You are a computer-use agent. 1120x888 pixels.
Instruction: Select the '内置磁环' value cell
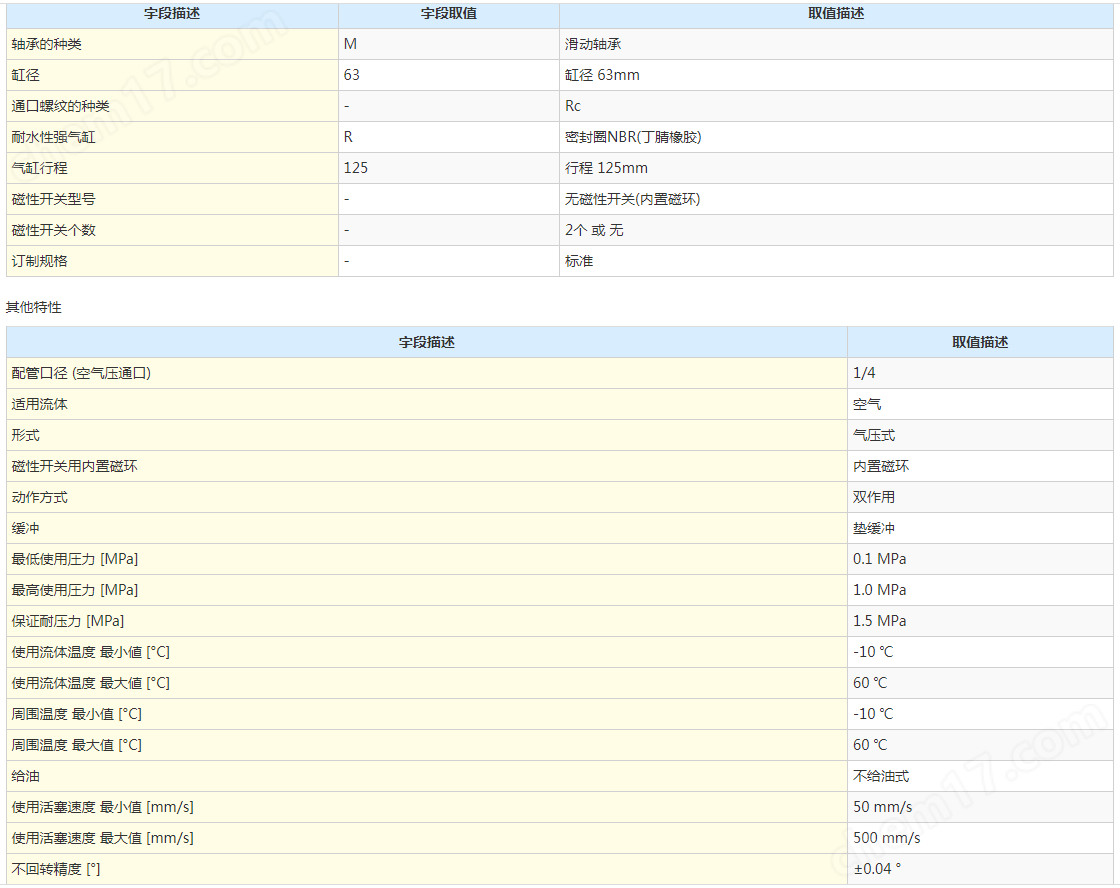[980, 467]
